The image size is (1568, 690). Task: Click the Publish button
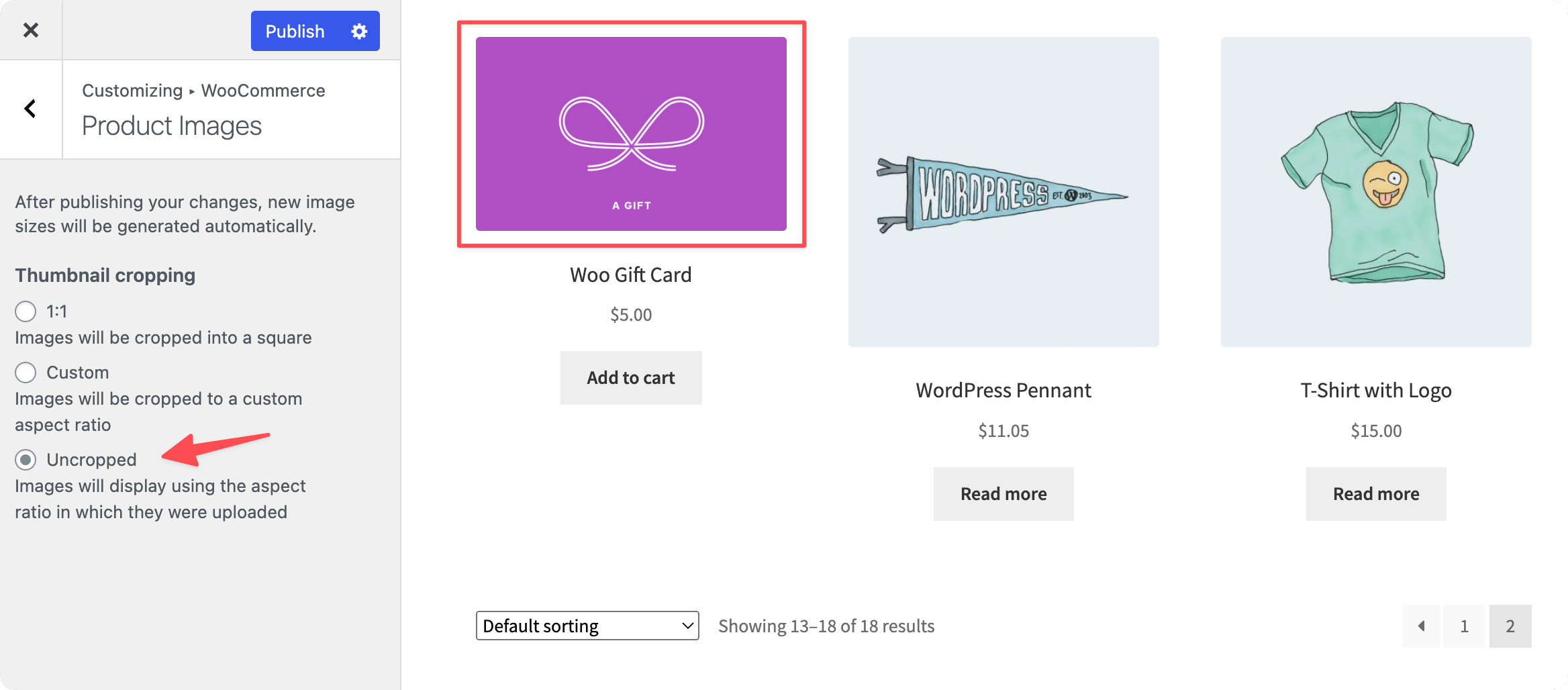[x=295, y=31]
